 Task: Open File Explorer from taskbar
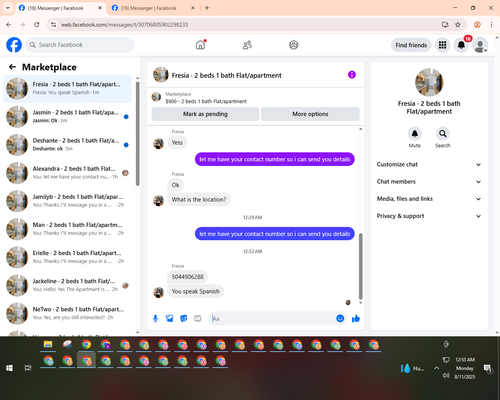pyautogui.click(x=48, y=345)
